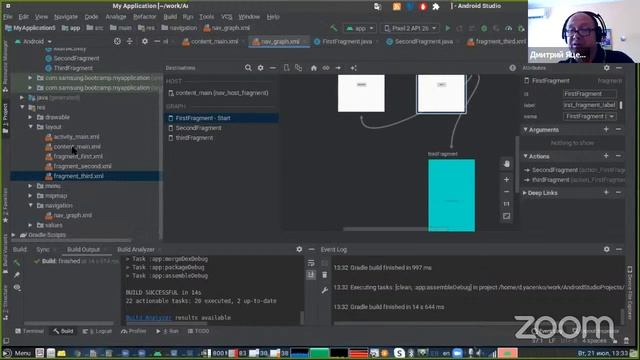Open Terminal tool window button

click(x=29, y=331)
